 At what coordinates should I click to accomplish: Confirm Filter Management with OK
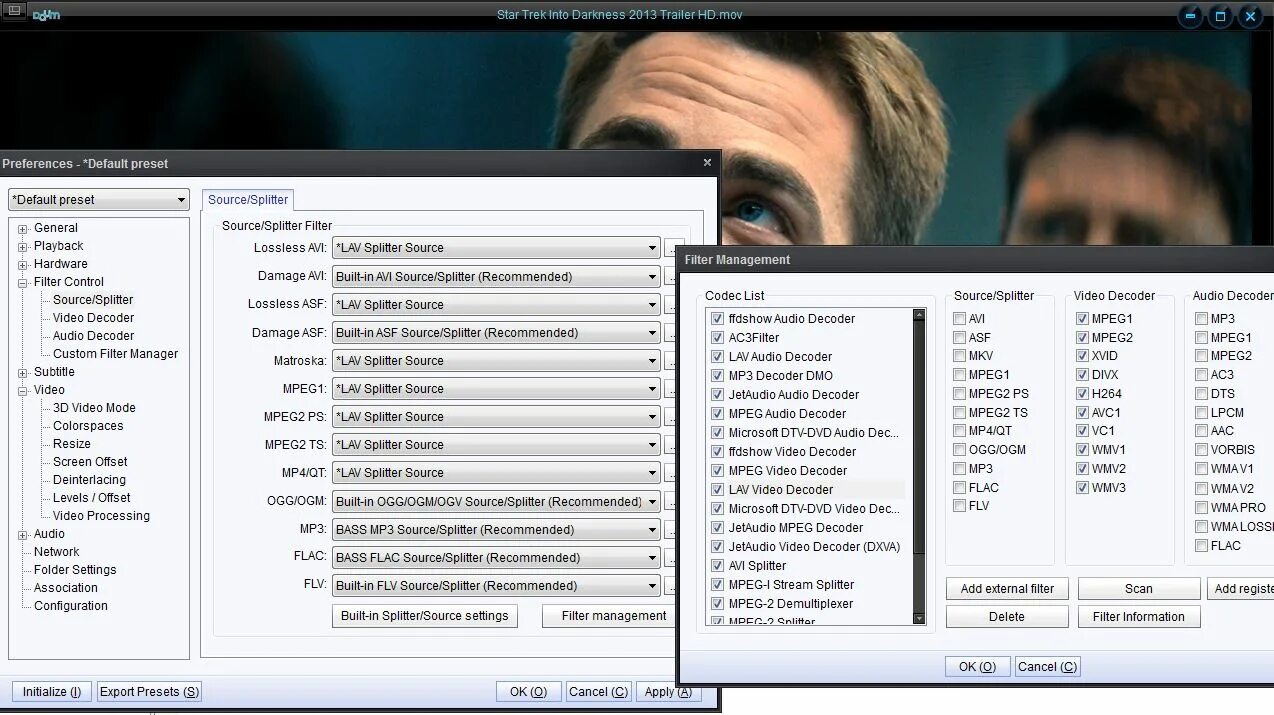pos(977,667)
